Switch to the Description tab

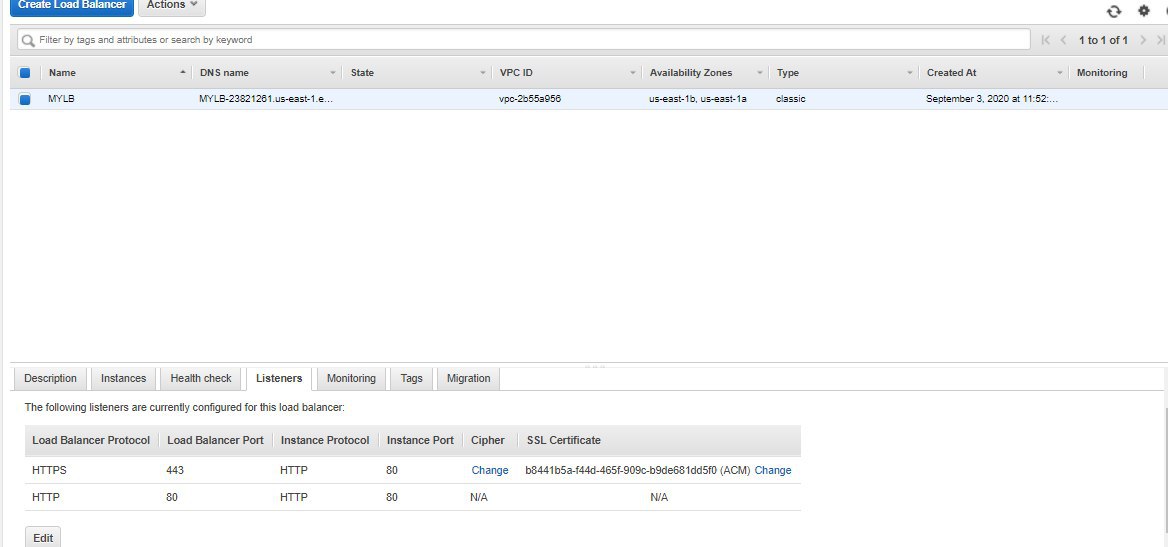50,379
